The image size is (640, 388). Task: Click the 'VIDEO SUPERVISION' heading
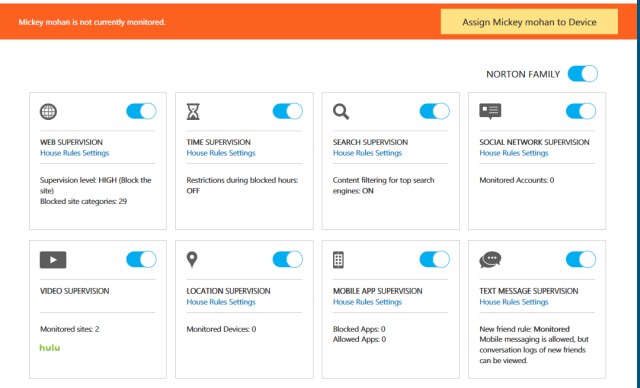[x=75, y=291]
